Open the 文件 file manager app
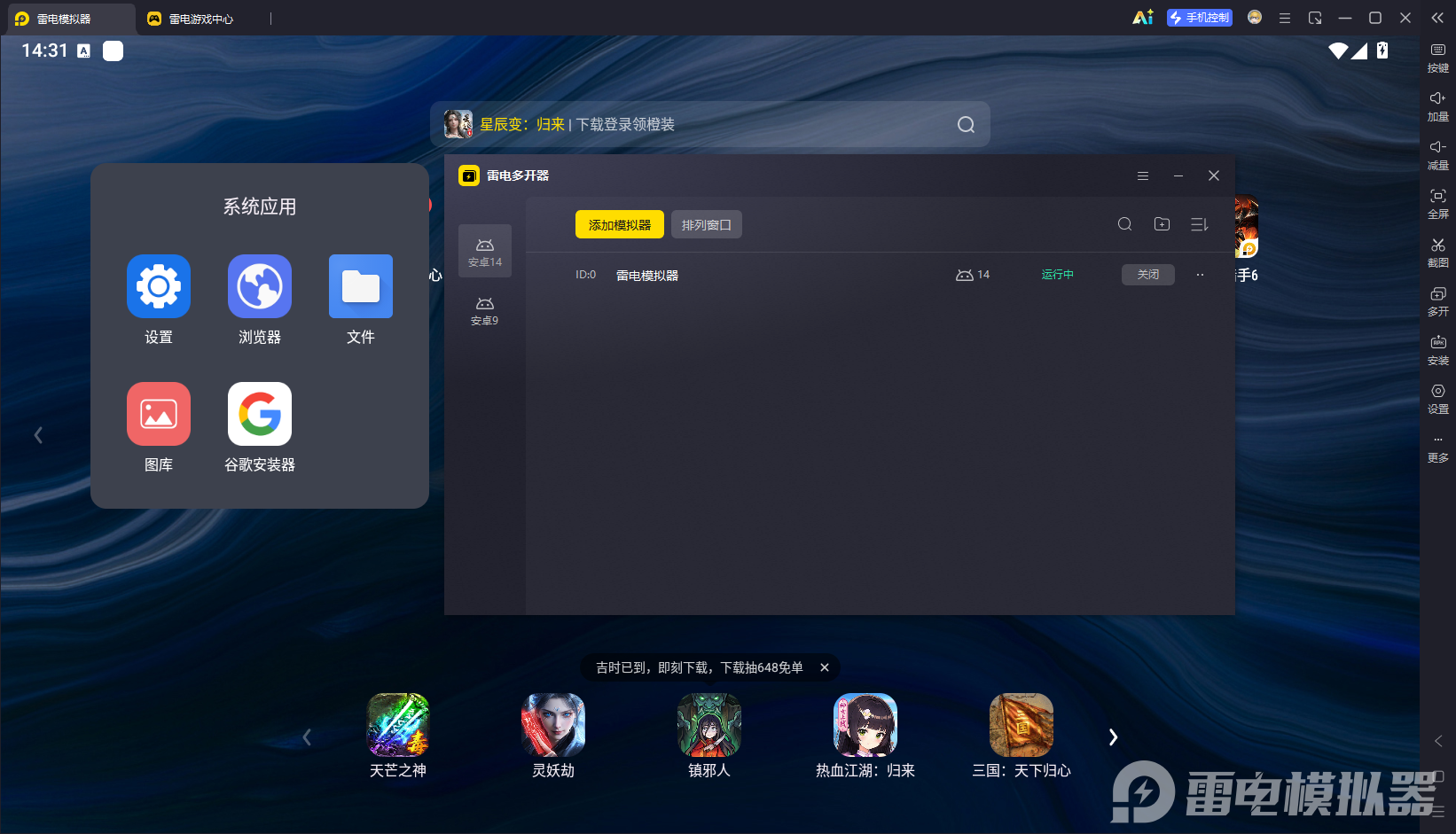Viewport: 1456px width, 834px height. tap(361, 300)
